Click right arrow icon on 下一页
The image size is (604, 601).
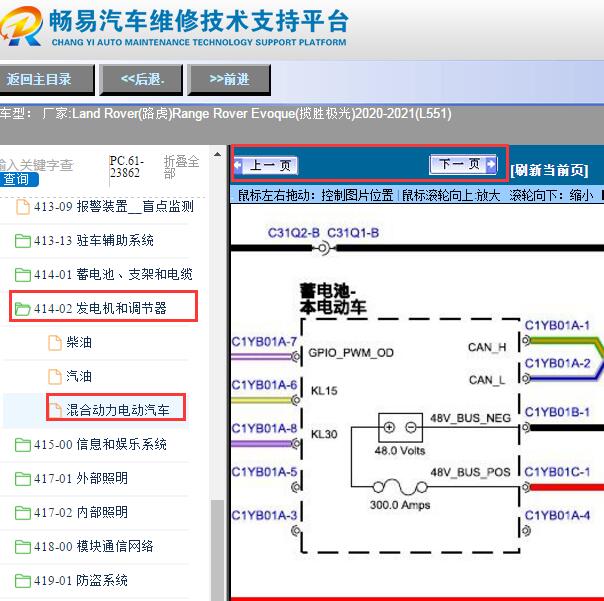coord(491,164)
